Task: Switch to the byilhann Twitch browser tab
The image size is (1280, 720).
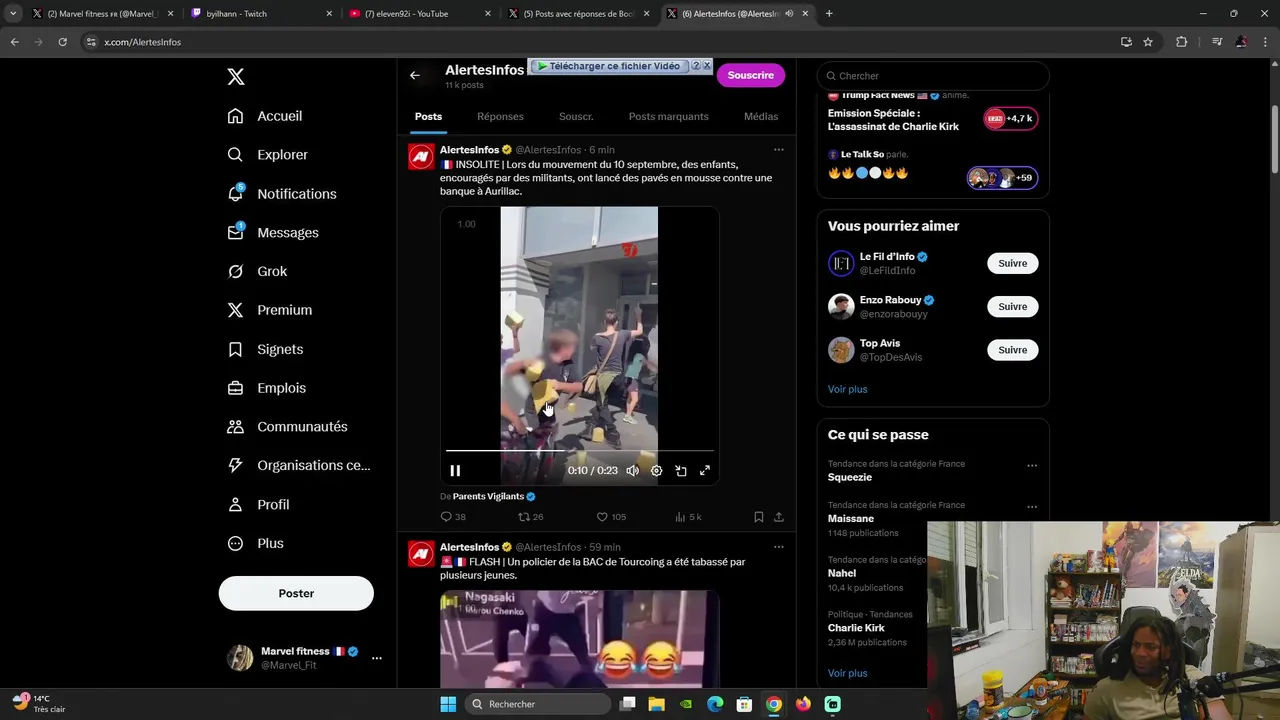Action: pos(261,14)
